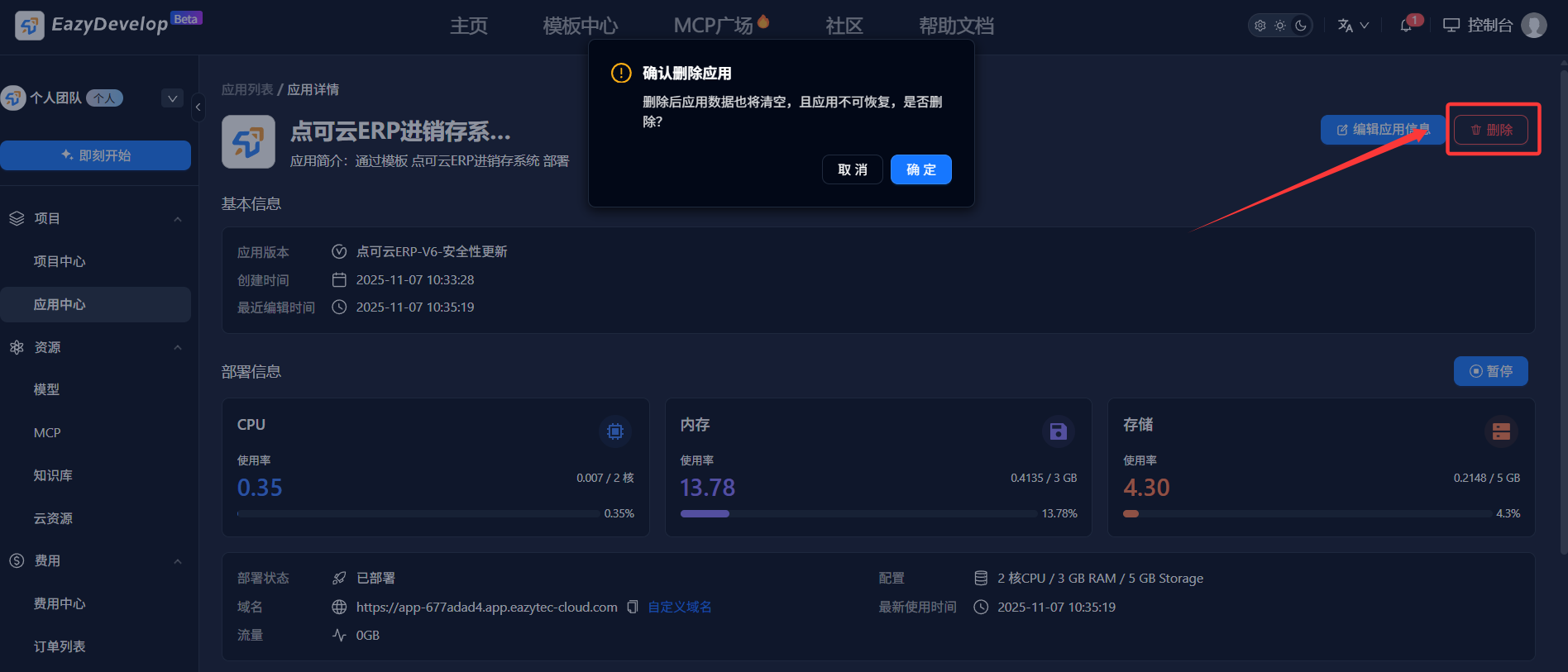The width and height of the screenshot is (1568, 672).
Task: Open the 控制台 console link
Action: click(x=1478, y=26)
